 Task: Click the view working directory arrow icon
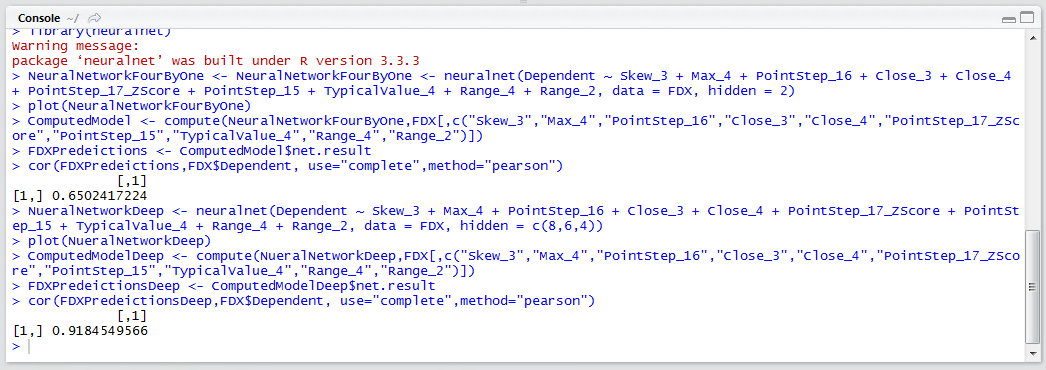pyautogui.click(x=95, y=17)
